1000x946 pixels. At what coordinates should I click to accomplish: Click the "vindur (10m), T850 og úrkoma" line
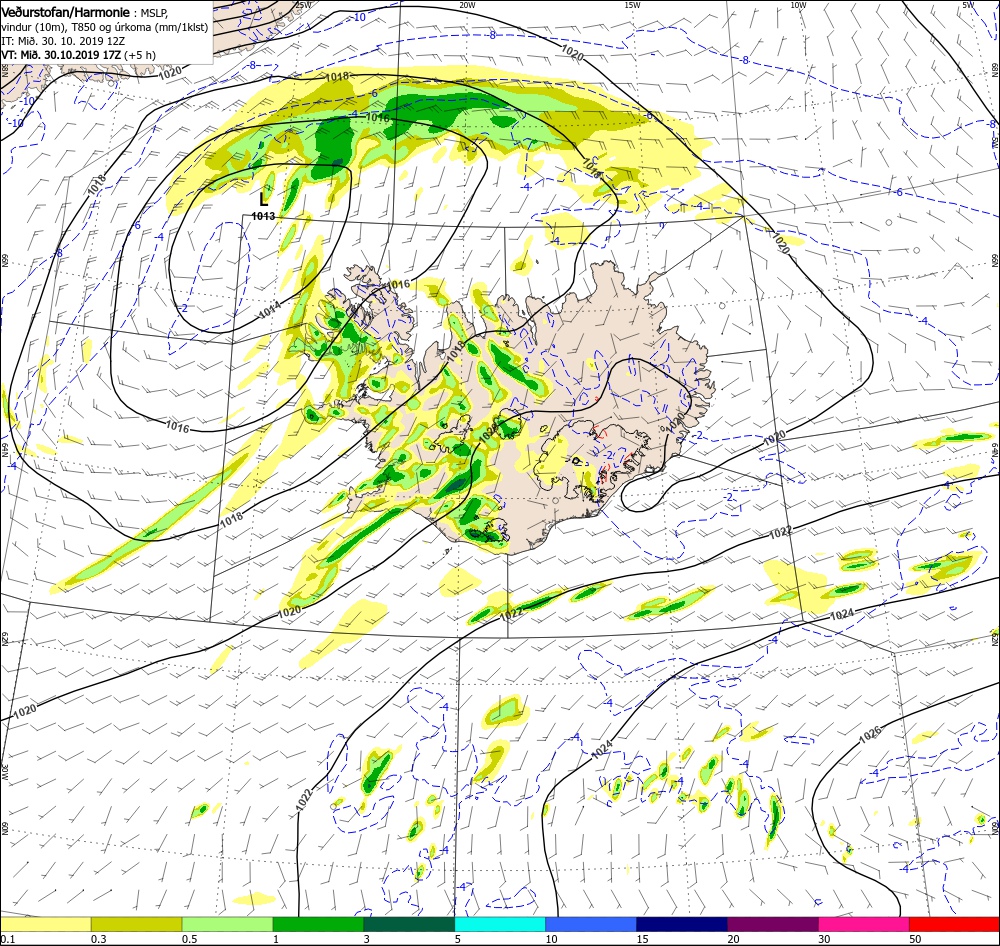click(105, 27)
